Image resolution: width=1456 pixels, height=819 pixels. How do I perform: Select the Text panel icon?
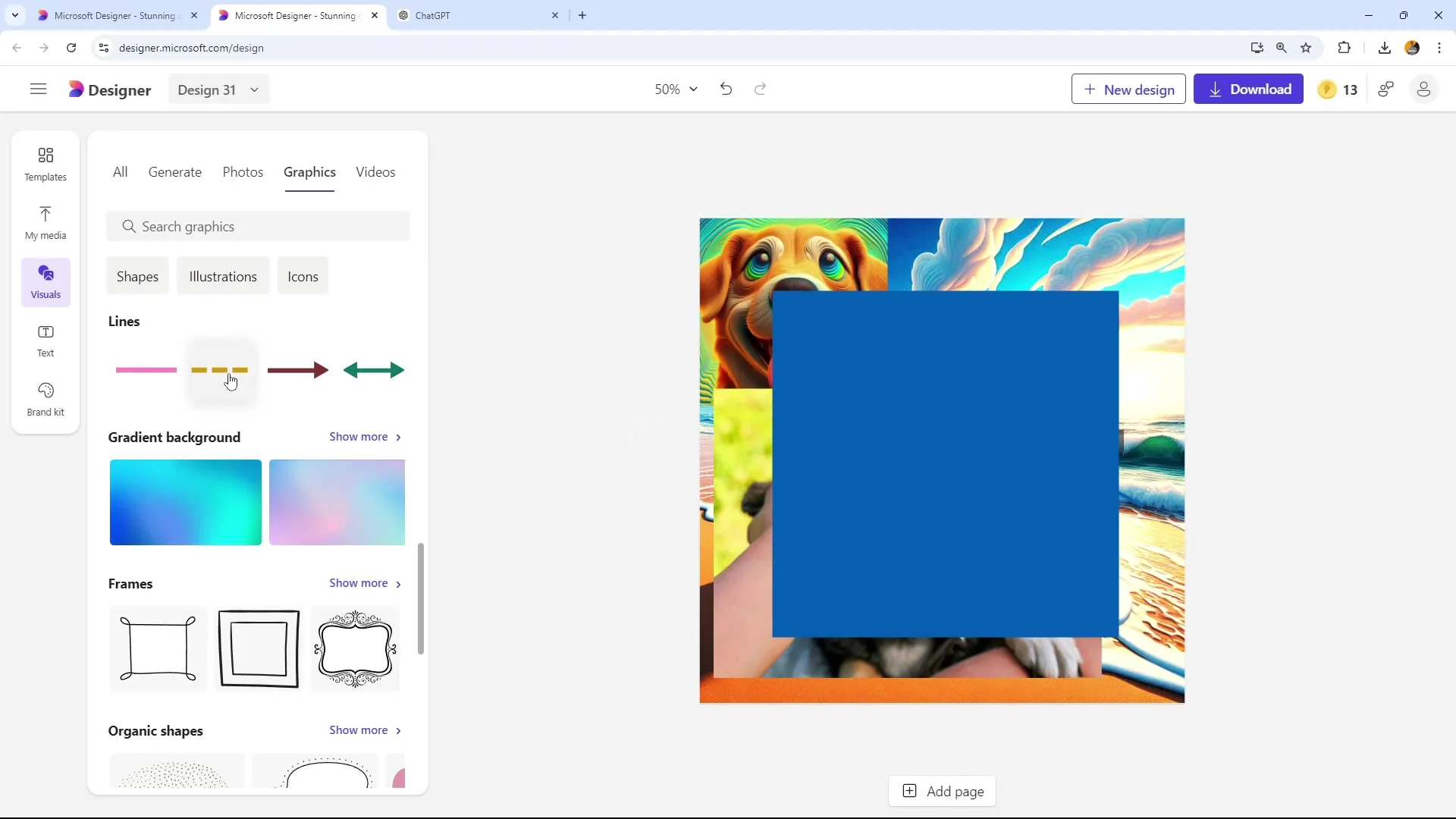pyautogui.click(x=45, y=340)
